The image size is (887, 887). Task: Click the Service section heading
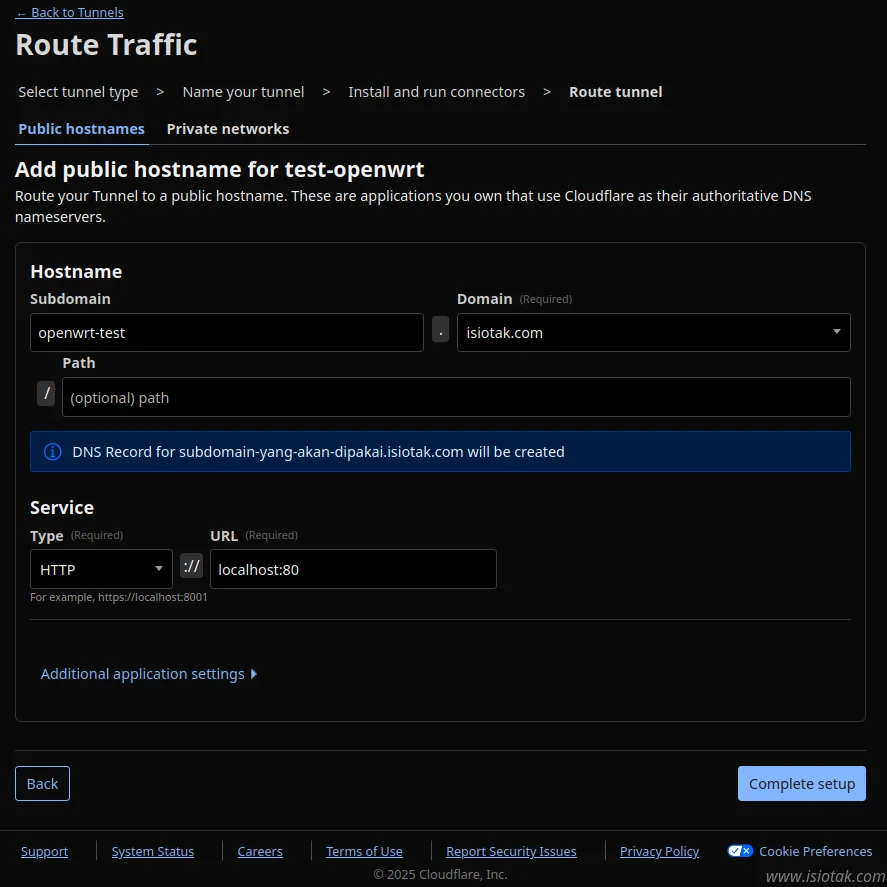click(62, 507)
